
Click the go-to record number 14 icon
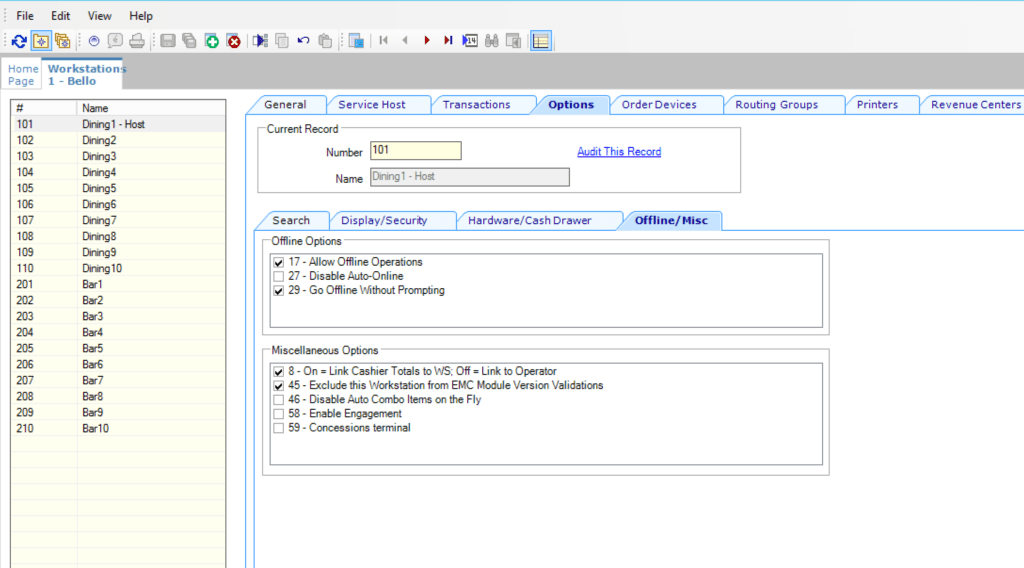pyautogui.click(x=470, y=40)
